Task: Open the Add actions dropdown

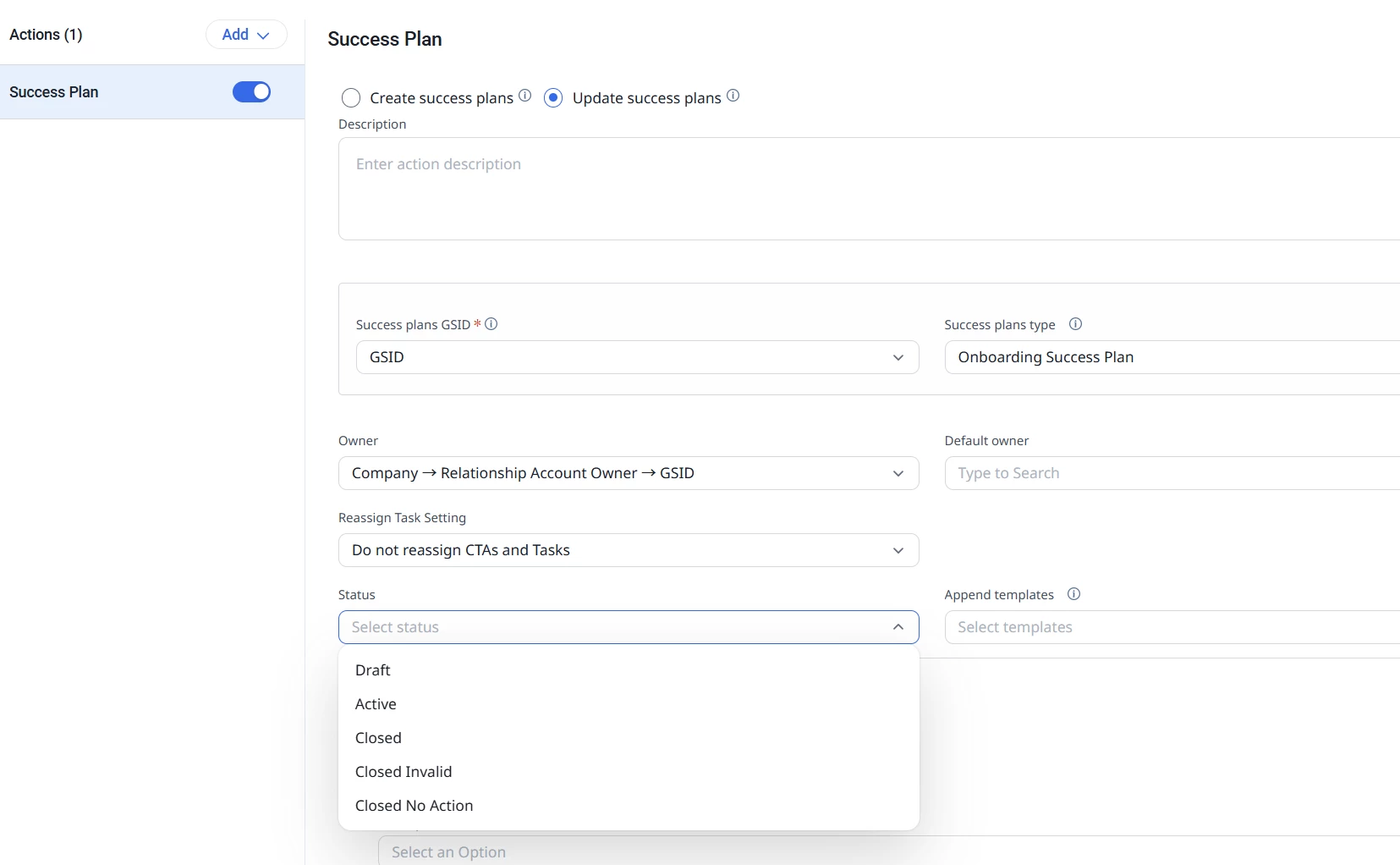Action: 246,35
